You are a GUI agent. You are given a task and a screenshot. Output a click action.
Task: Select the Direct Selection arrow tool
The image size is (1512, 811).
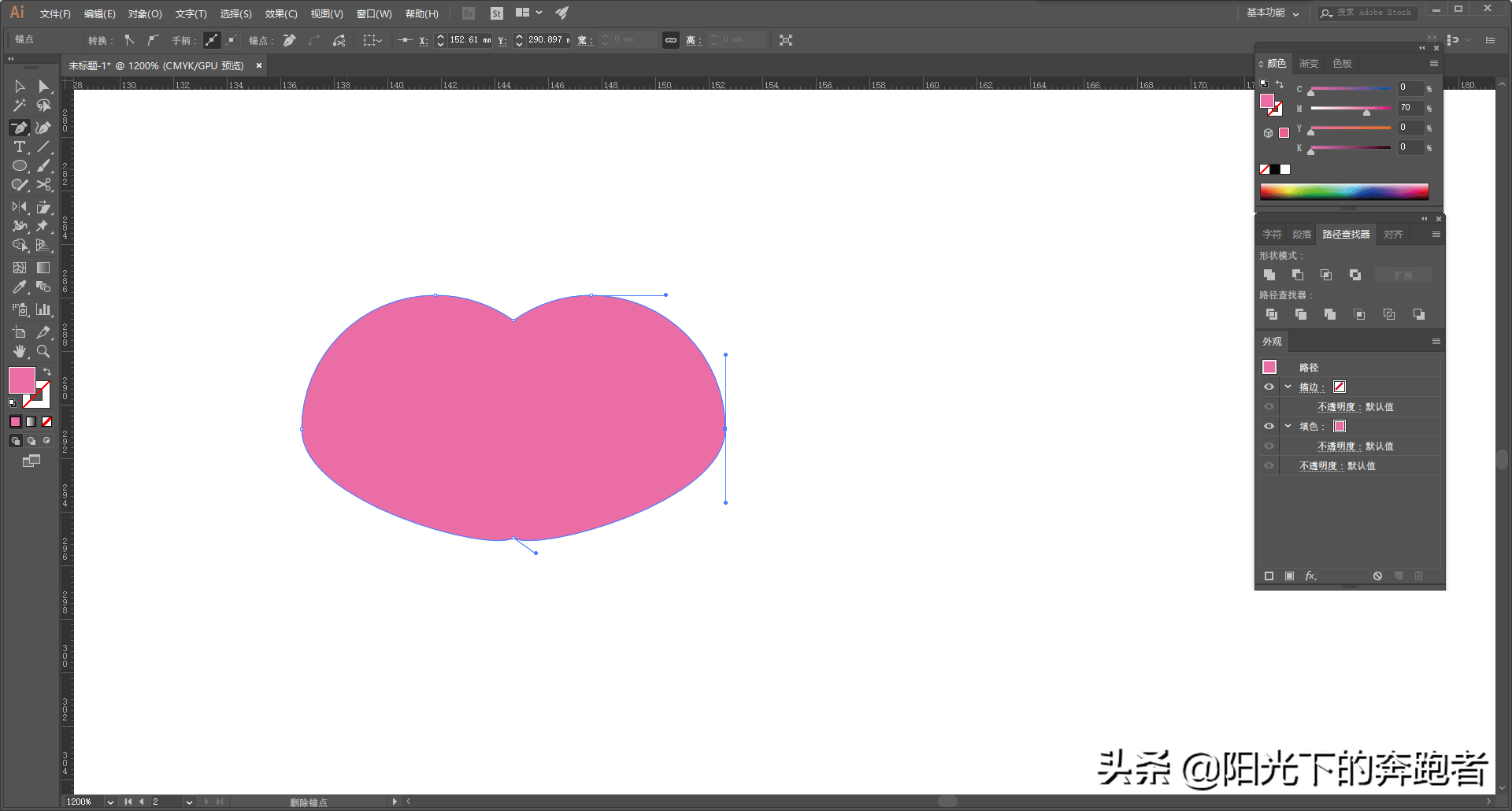click(44, 87)
